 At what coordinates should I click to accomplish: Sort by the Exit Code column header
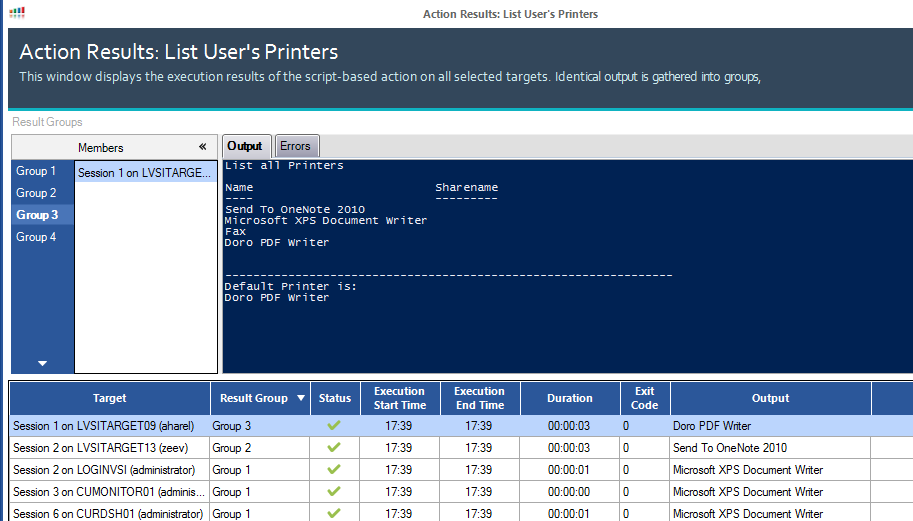(x=645, y=398)
